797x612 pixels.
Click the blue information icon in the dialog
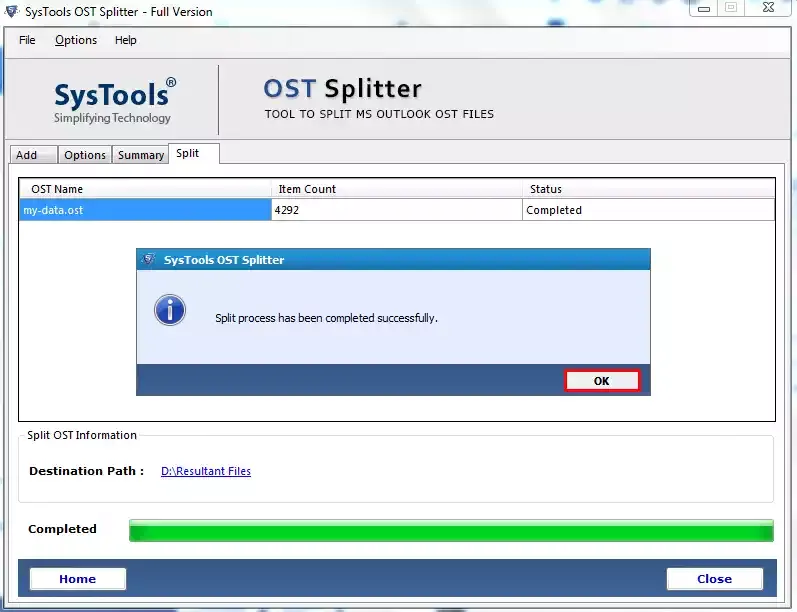click(x=170, y=310)
